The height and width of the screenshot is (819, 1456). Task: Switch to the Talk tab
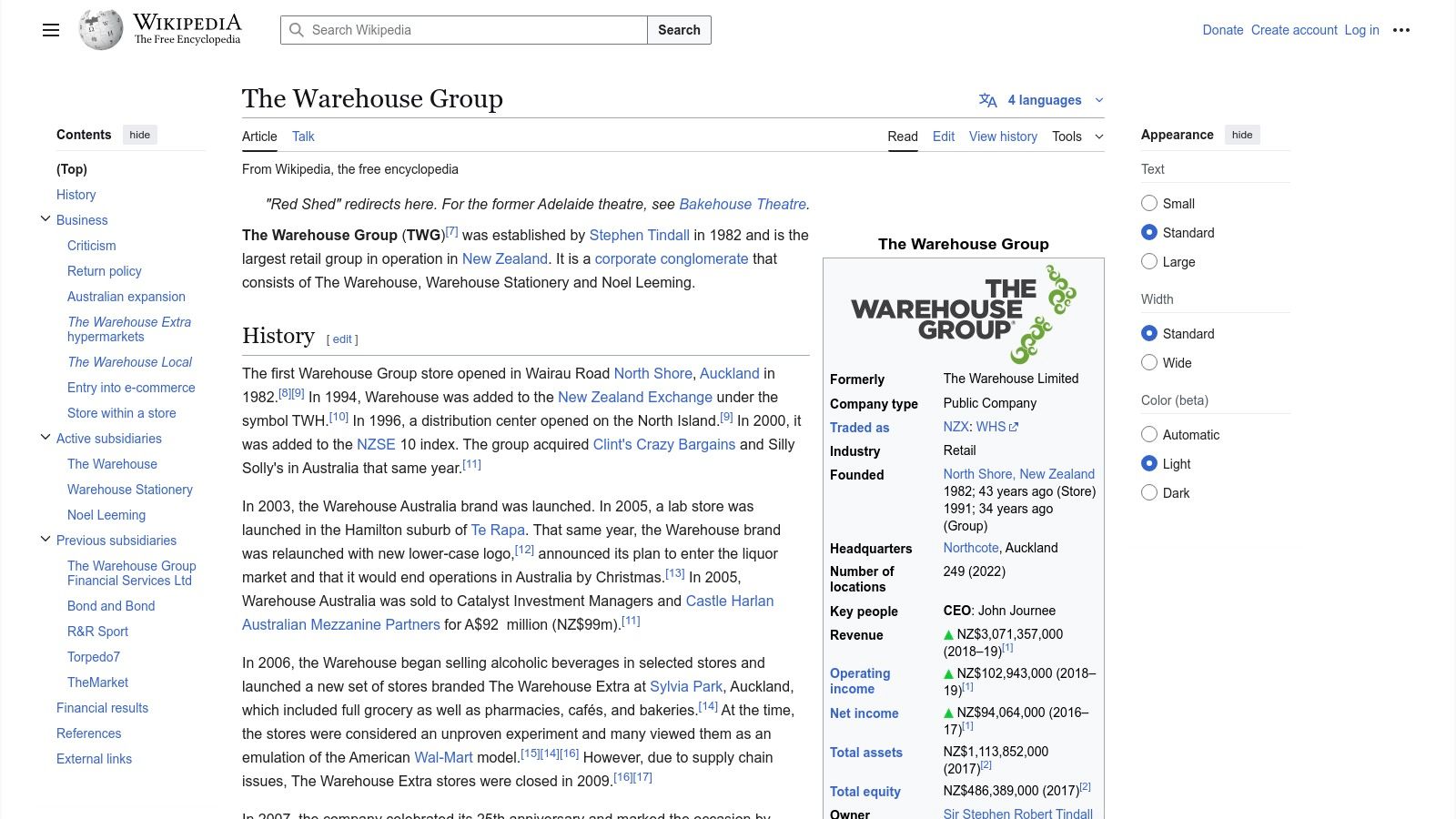coord(303,136)
